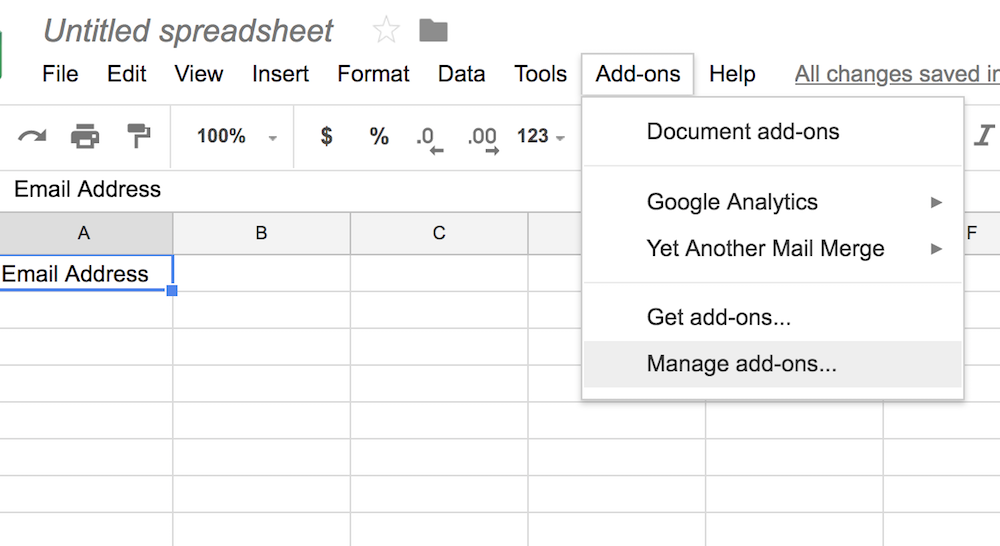
Task: Star the untitled spreadsheet
Action: 386,30
